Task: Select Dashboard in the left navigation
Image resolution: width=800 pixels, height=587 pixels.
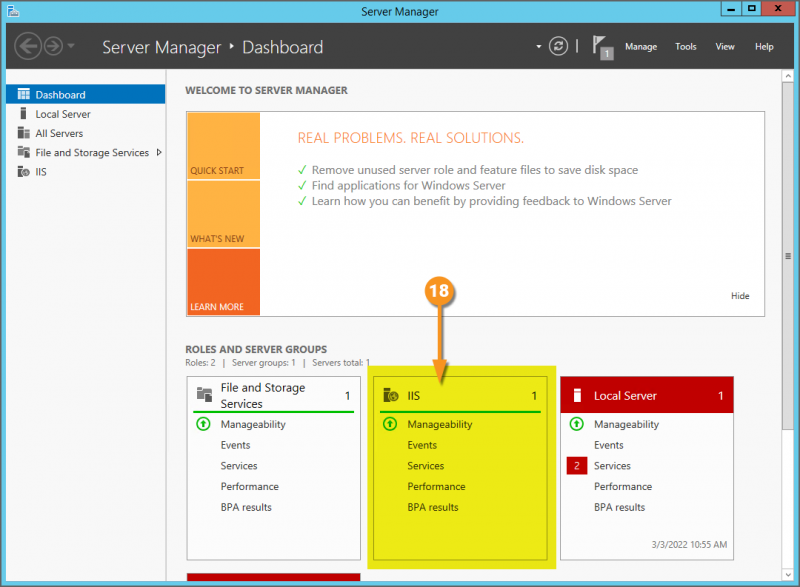Action: click(x=85, y=94)
